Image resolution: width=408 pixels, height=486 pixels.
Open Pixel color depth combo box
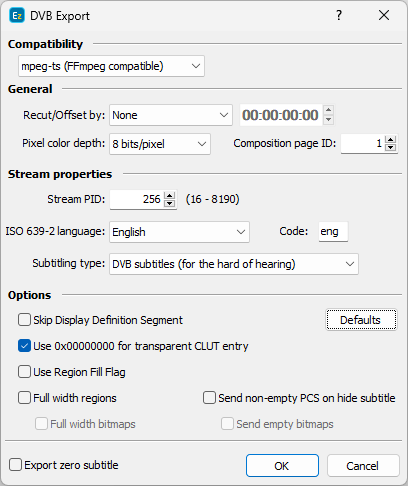click(x=160, y=144)
